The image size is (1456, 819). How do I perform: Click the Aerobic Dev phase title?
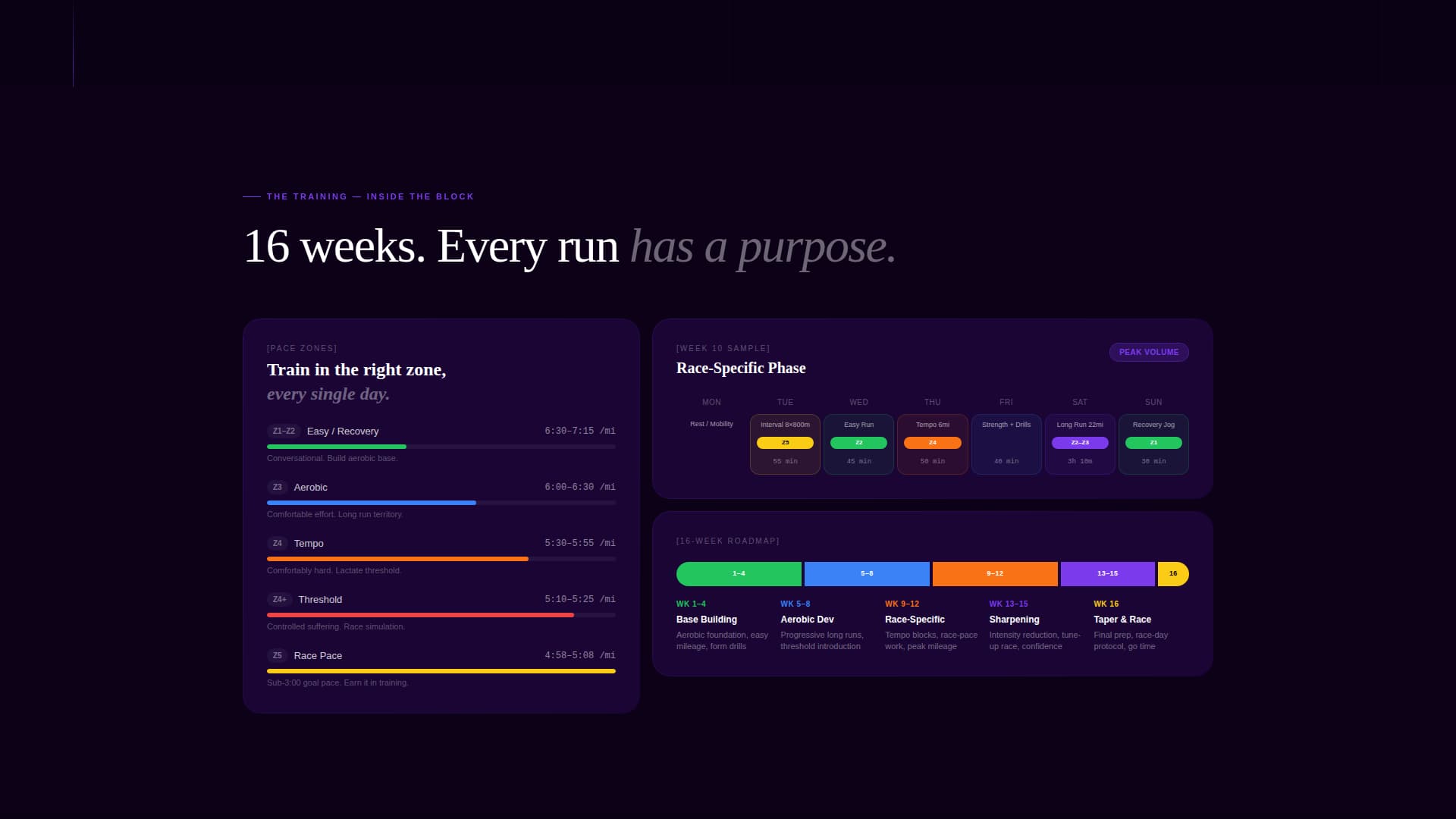(807, 620)
